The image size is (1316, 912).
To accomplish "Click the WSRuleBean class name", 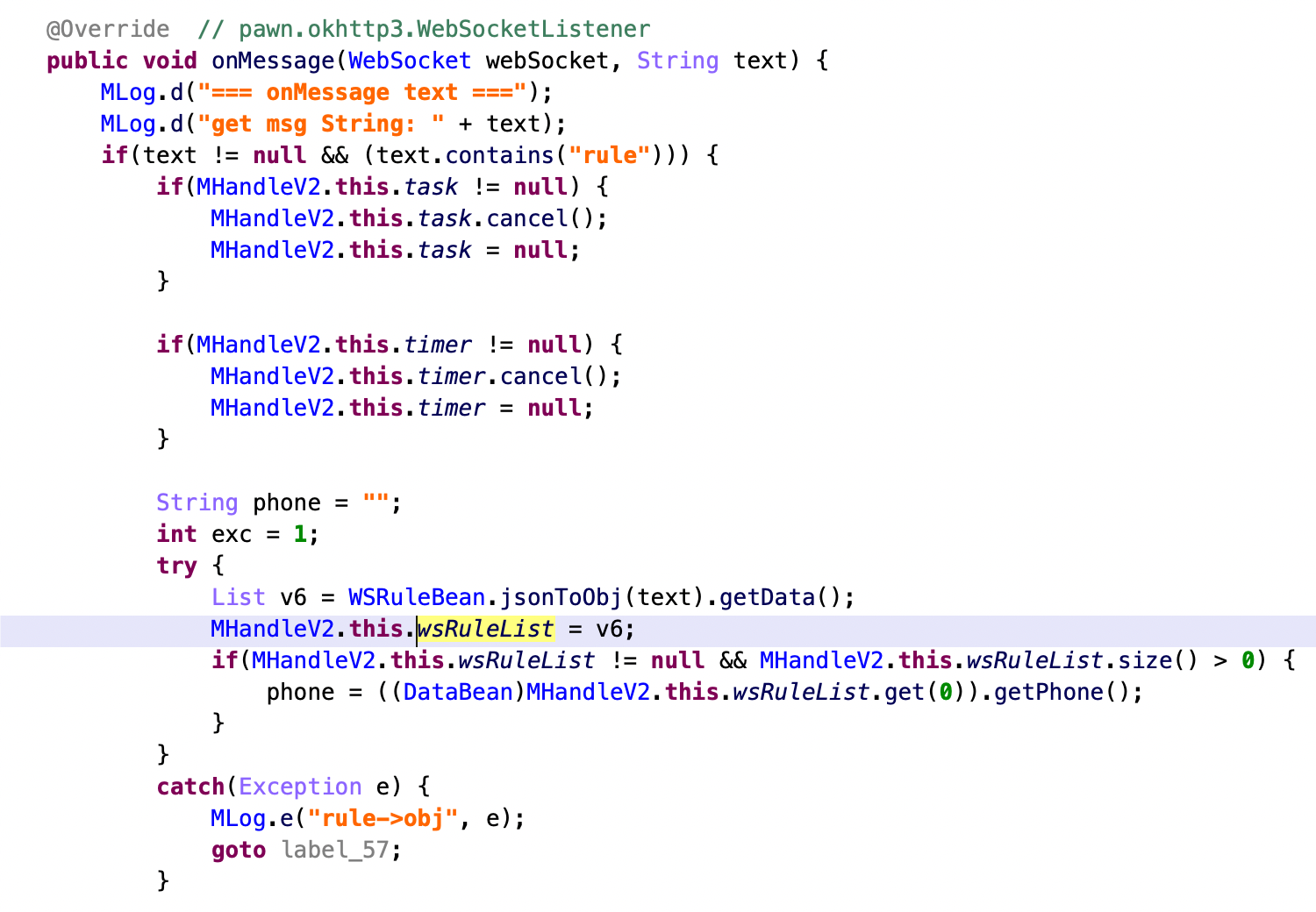I will (417, 597).
